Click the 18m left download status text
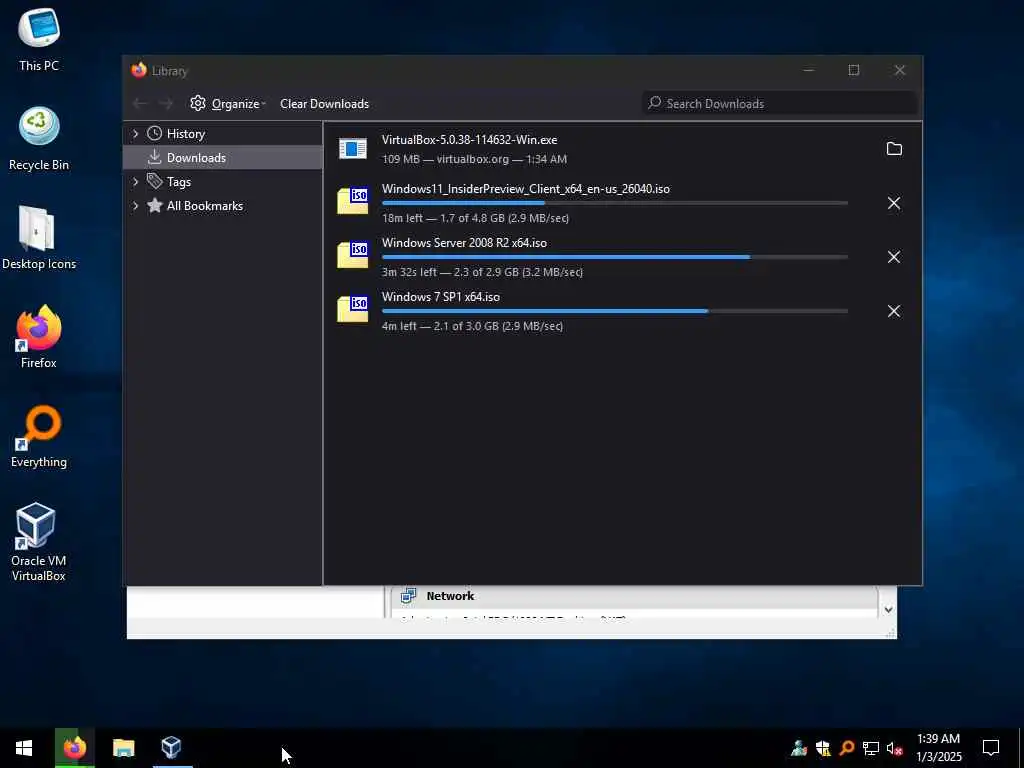 [475, 218]
